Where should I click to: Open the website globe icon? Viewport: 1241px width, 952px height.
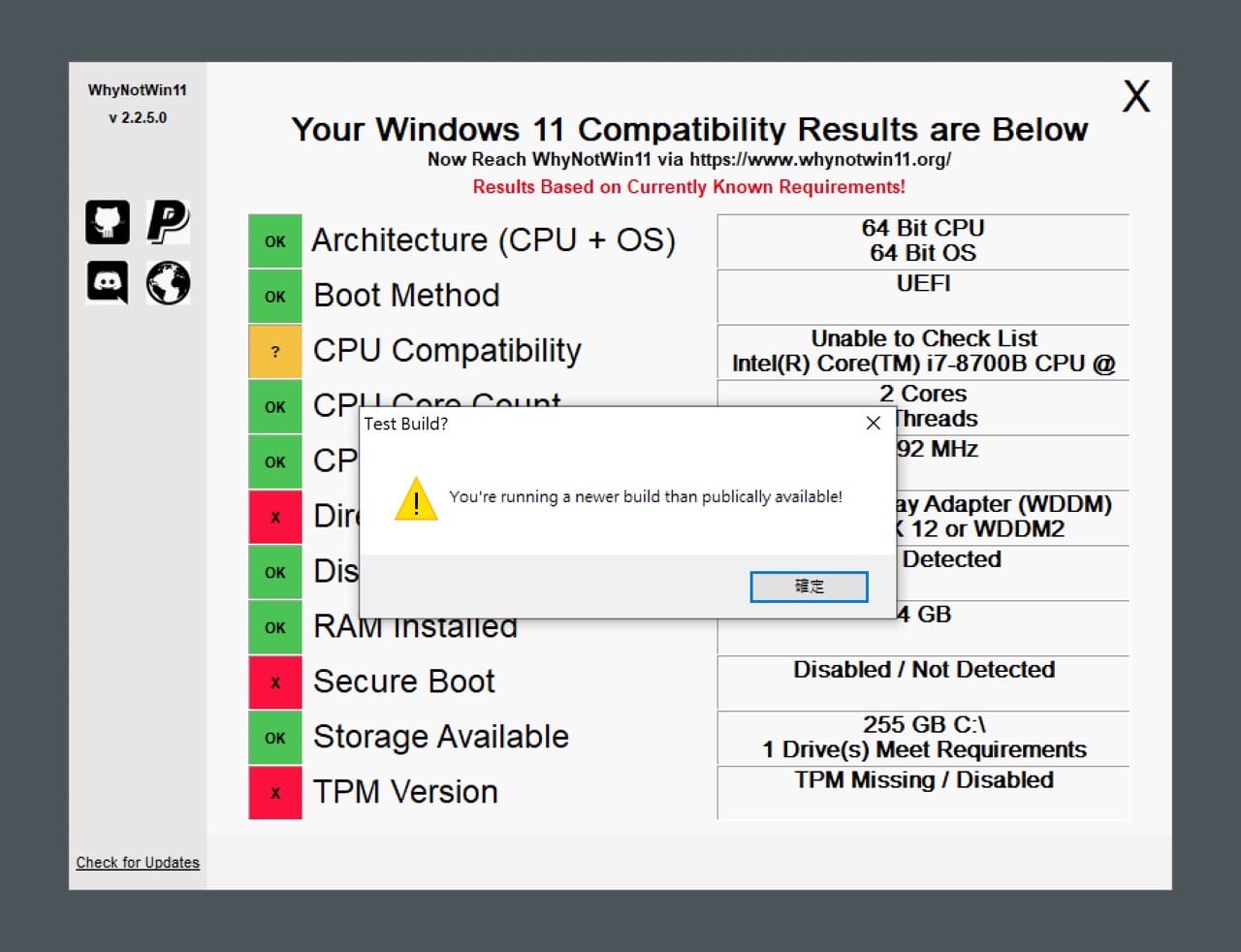[169, 283]
